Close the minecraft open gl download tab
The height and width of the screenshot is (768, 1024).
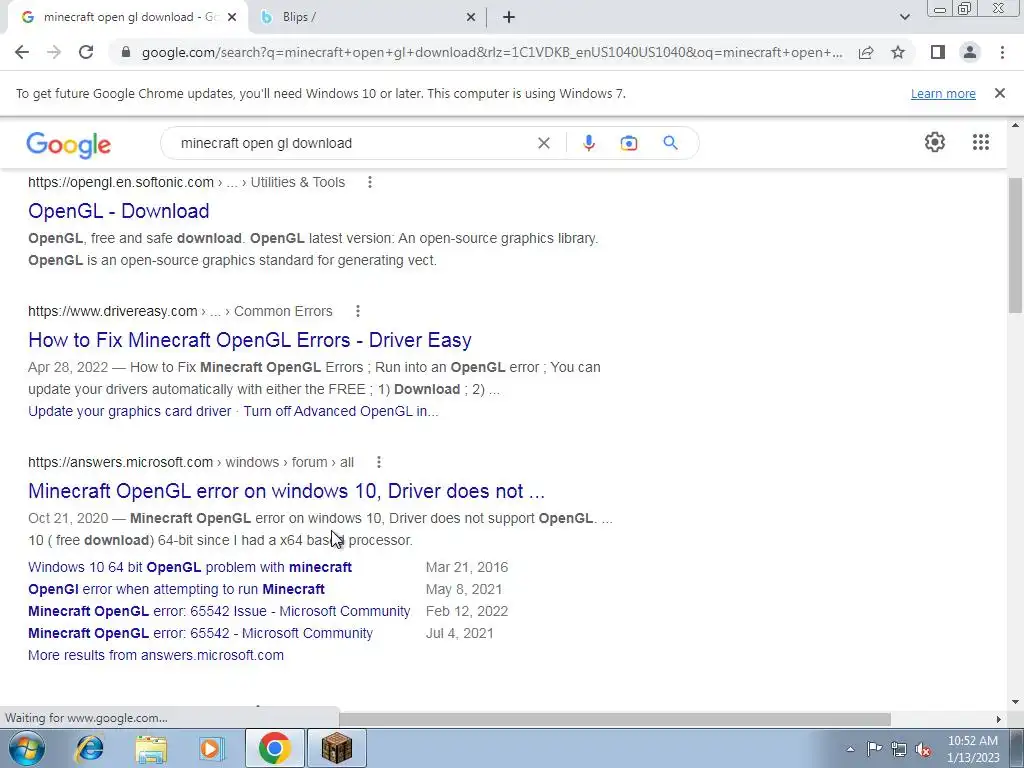(x=232, y=18)
